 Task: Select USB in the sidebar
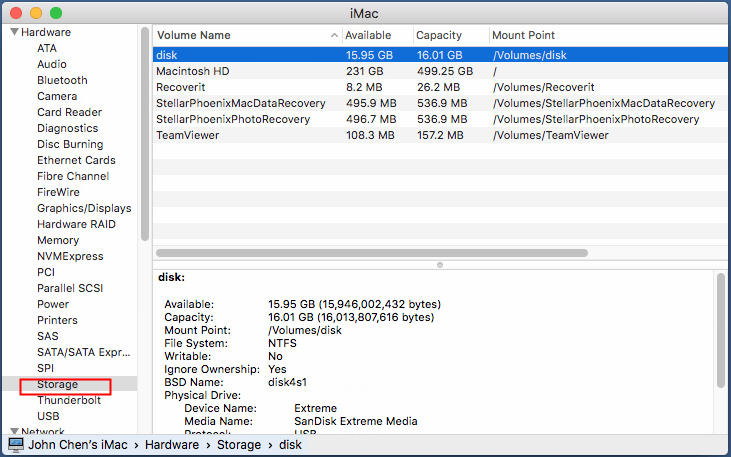pyautogui.click(x=48, y=416)
